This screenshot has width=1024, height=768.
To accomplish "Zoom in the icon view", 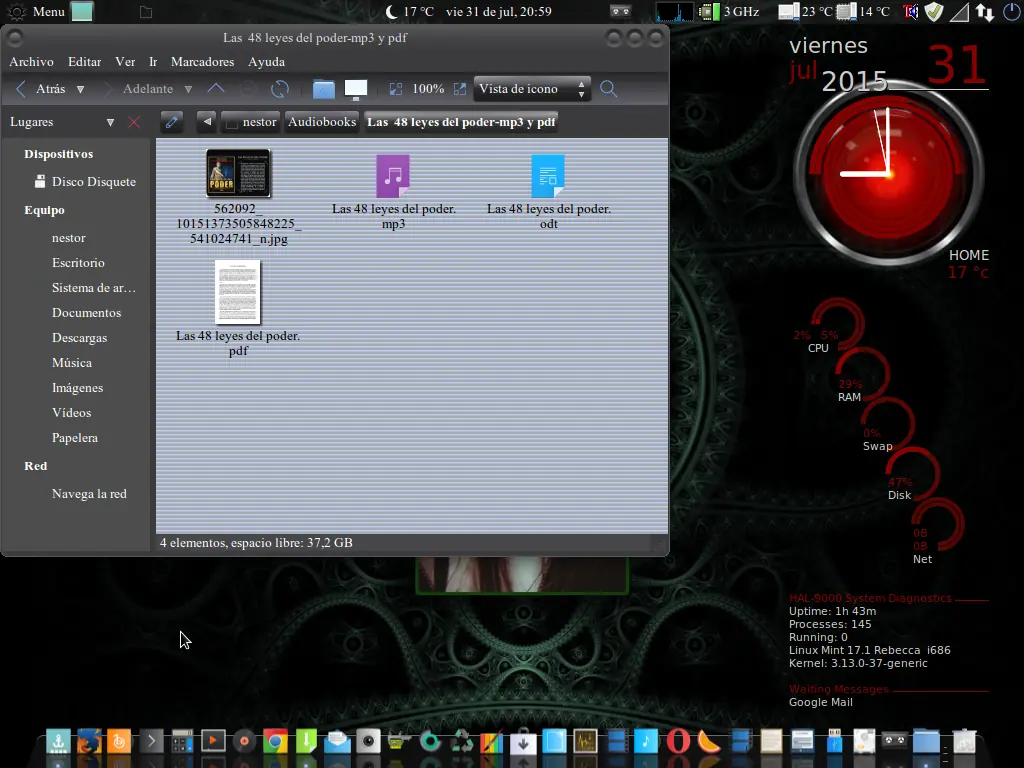I will [x=460, y=89].
